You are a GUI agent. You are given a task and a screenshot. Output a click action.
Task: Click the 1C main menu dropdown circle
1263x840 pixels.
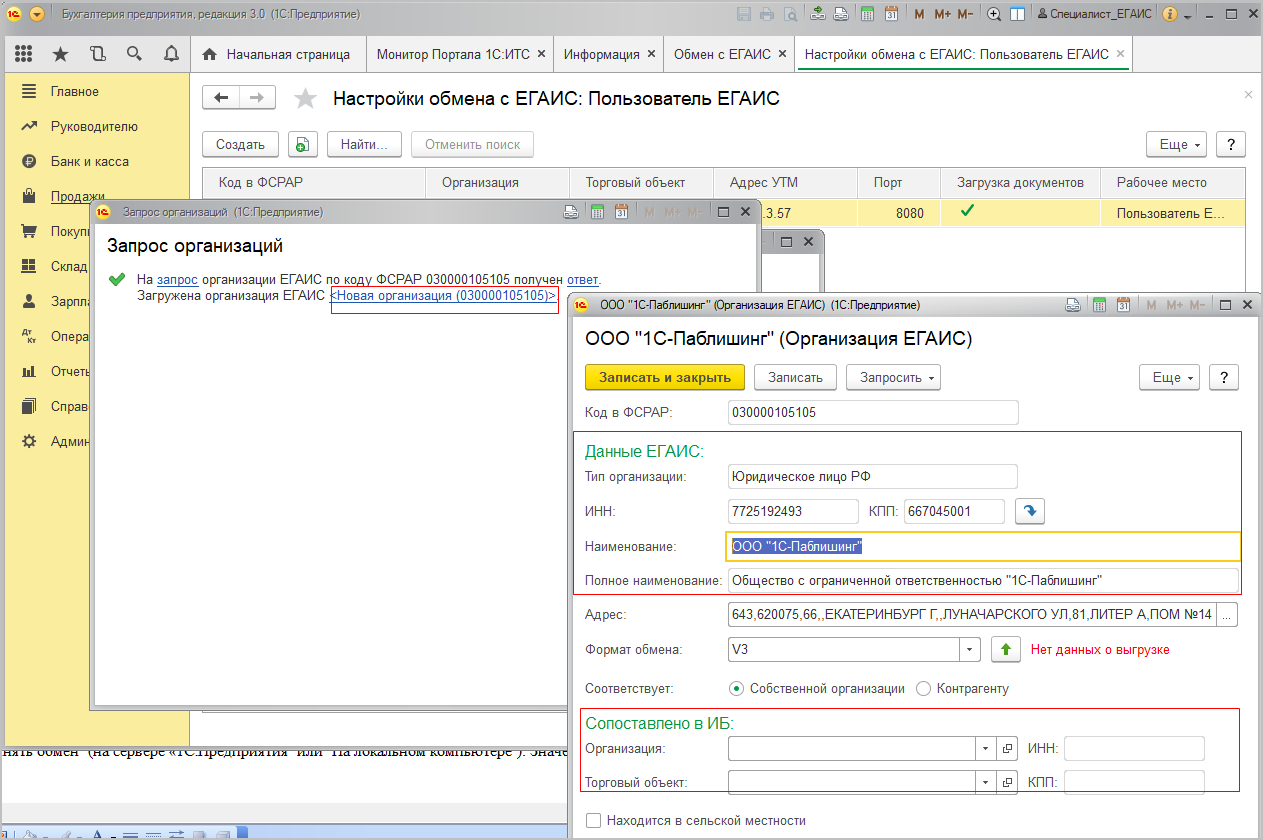(37, 14)
